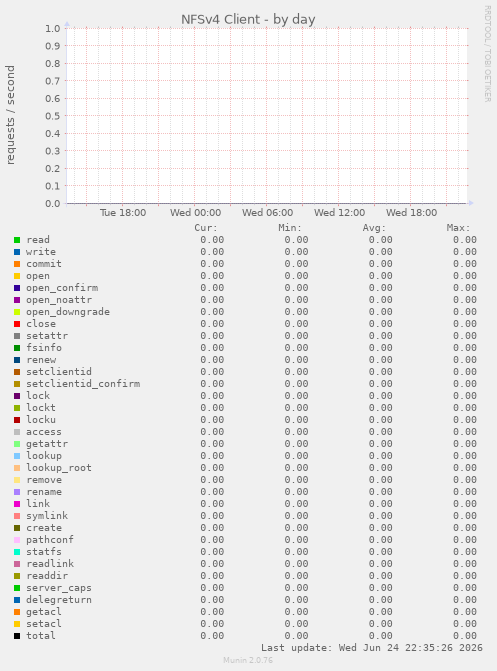Viewport: 497px width, 671px height.
Task: Click the cyan statfs legend swatch
Action: pos(17,552)
